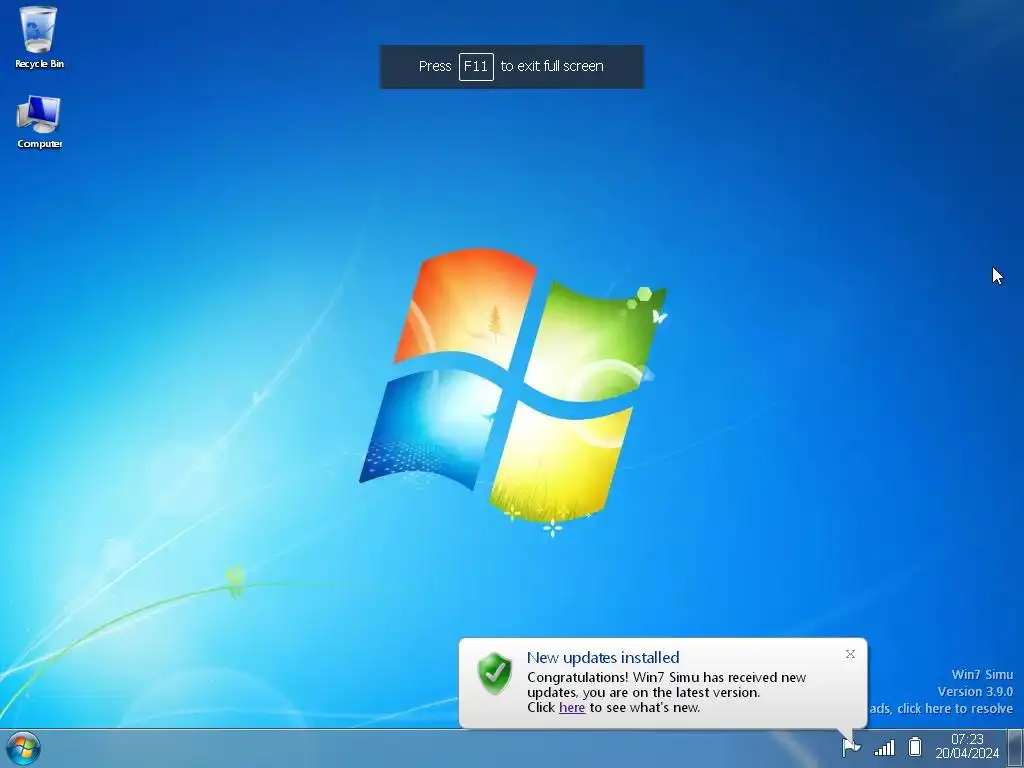Click the green shield icon in notification
This screenshot has width=1024, height=768.
495,673
